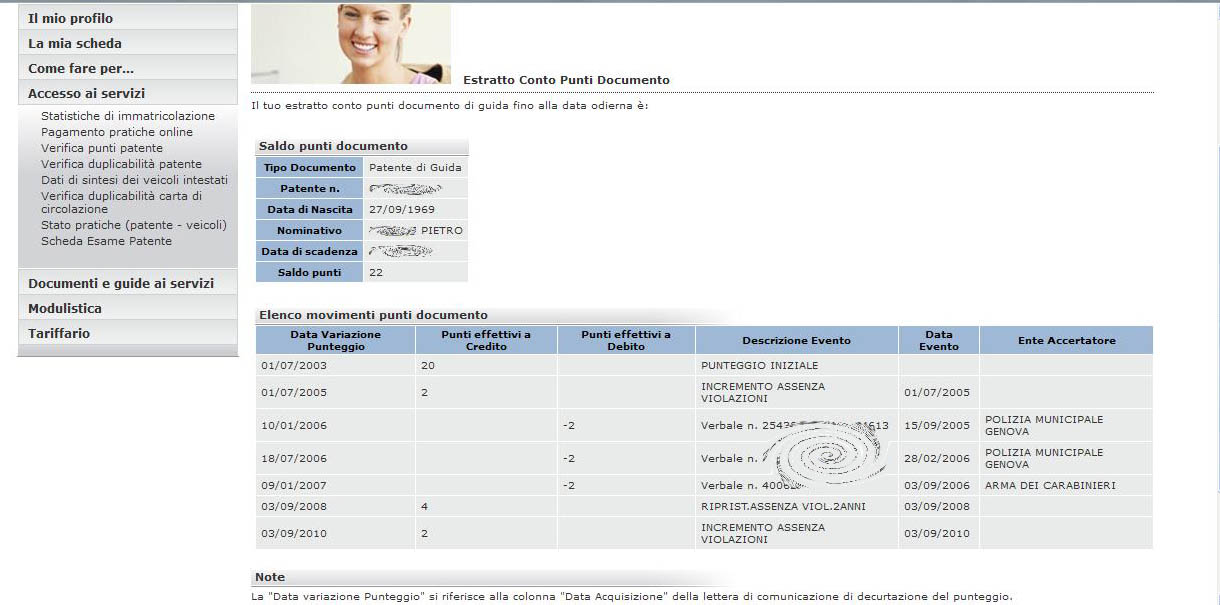Expand the "Il mio profilo" menu section
This screenshot has height=605, width=1220.
pos(70,18)
